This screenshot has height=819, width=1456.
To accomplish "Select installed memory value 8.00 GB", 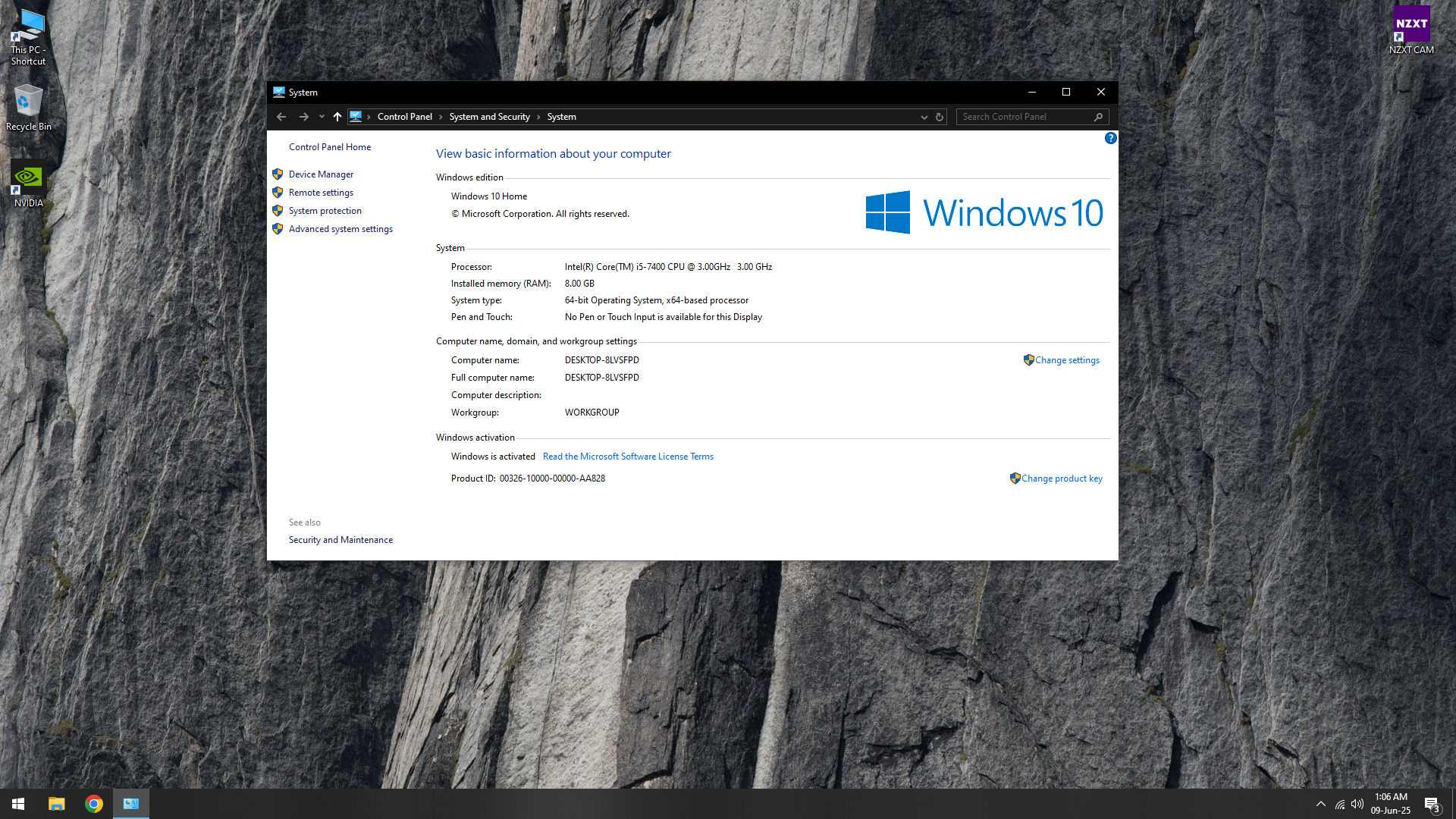I will coord(579,284).
